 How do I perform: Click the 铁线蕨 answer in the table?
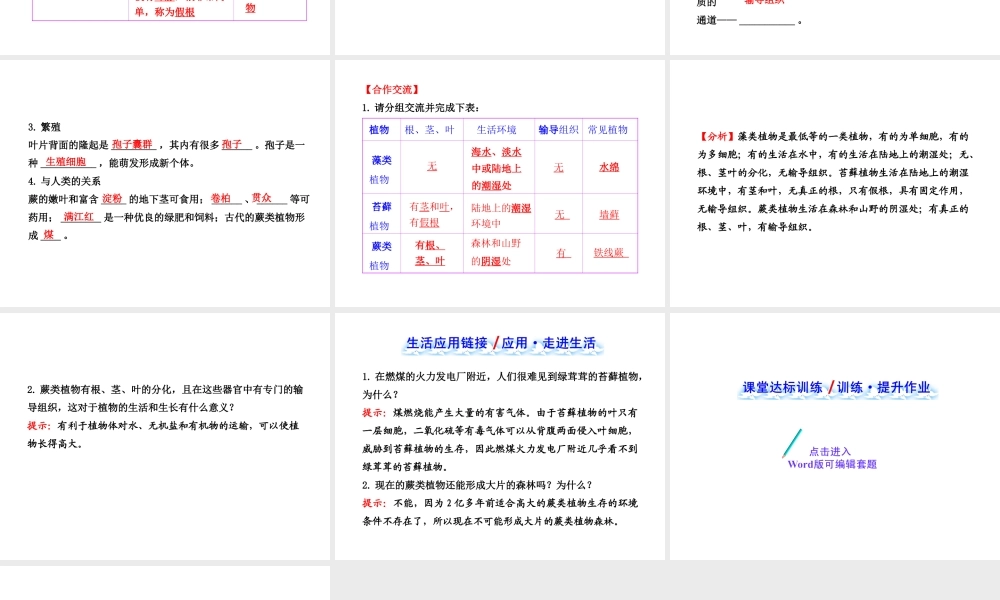point(610,253)
